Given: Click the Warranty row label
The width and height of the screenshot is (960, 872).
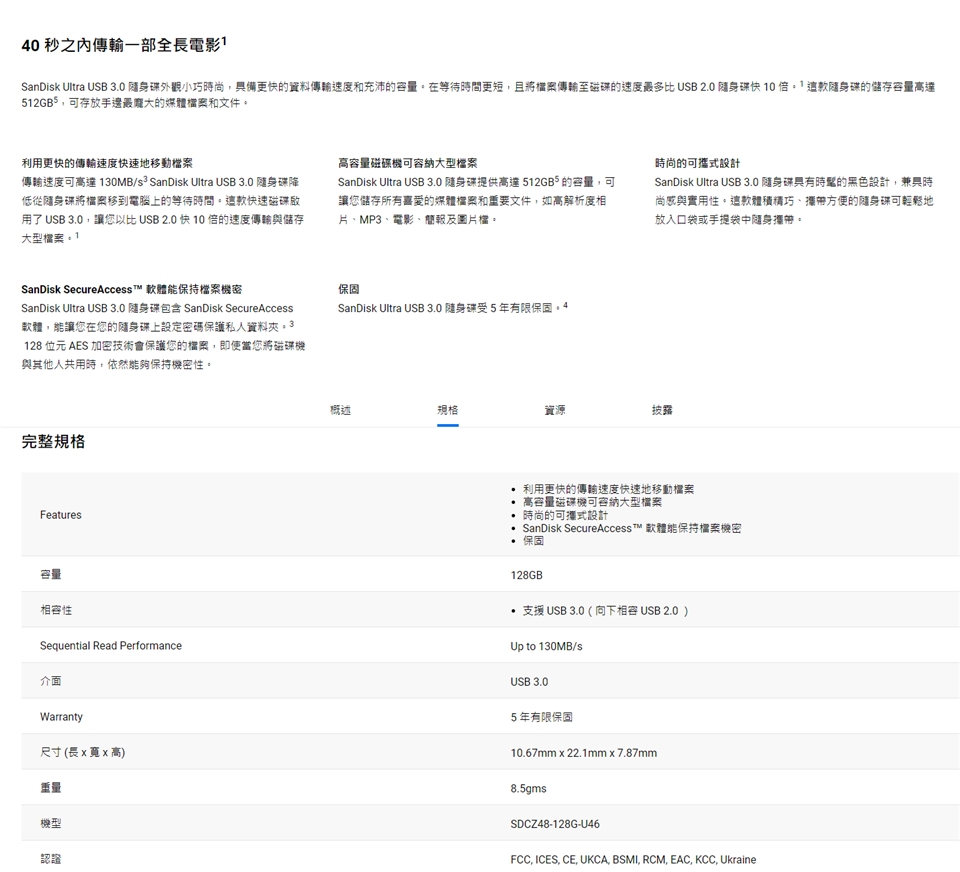Looking at the screenshot, I should click(x=61, y=716).
